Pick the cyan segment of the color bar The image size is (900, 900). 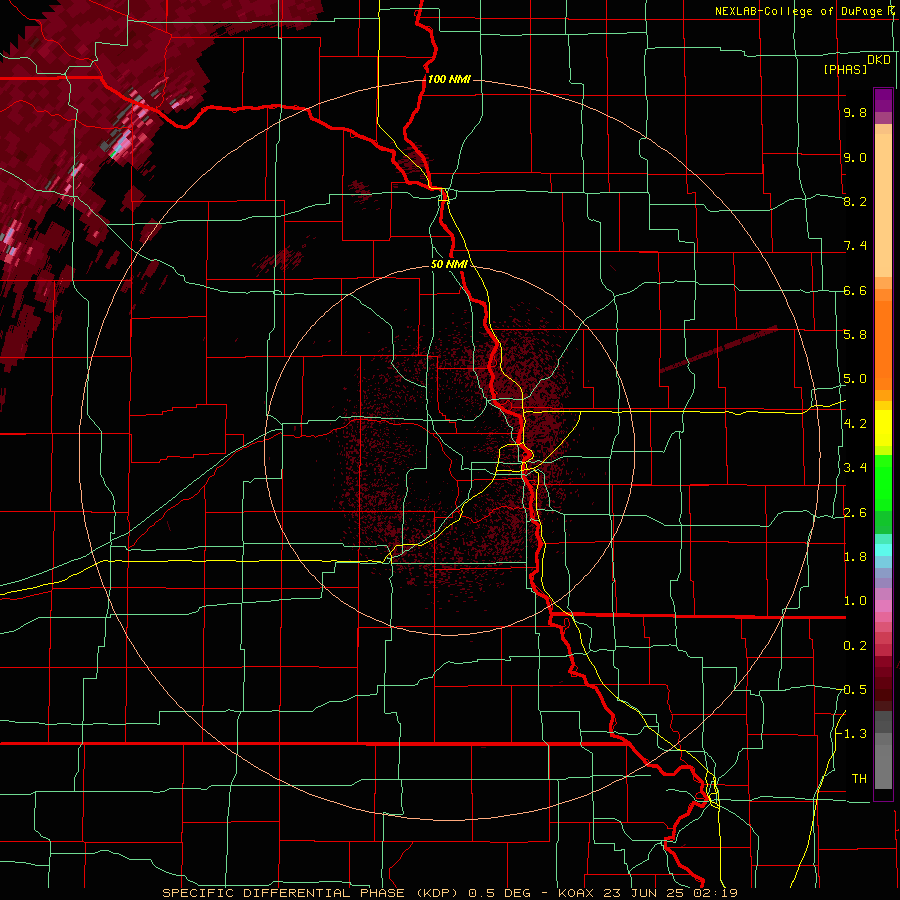coord(883,549)
